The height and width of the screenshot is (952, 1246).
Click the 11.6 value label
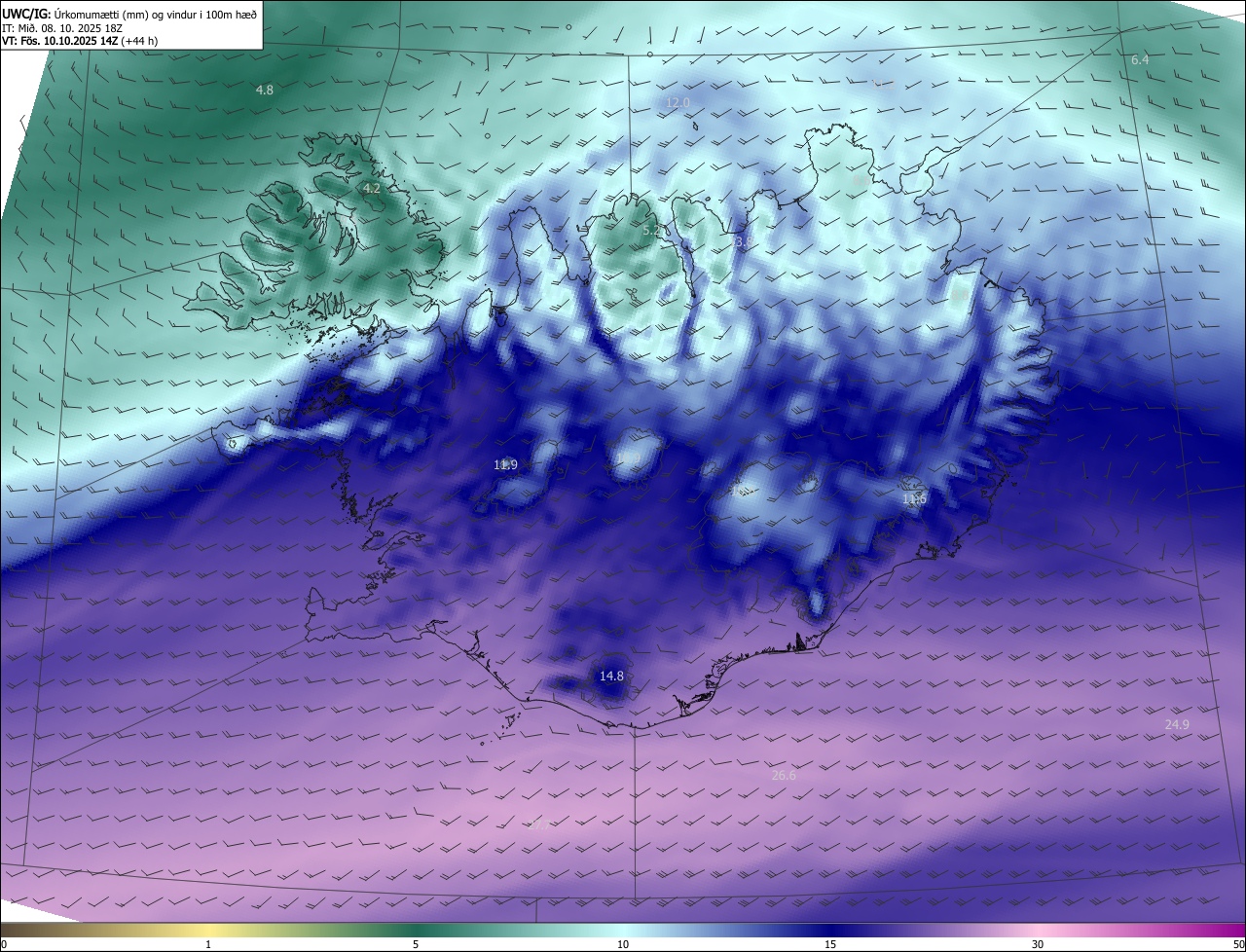(914, 499)
